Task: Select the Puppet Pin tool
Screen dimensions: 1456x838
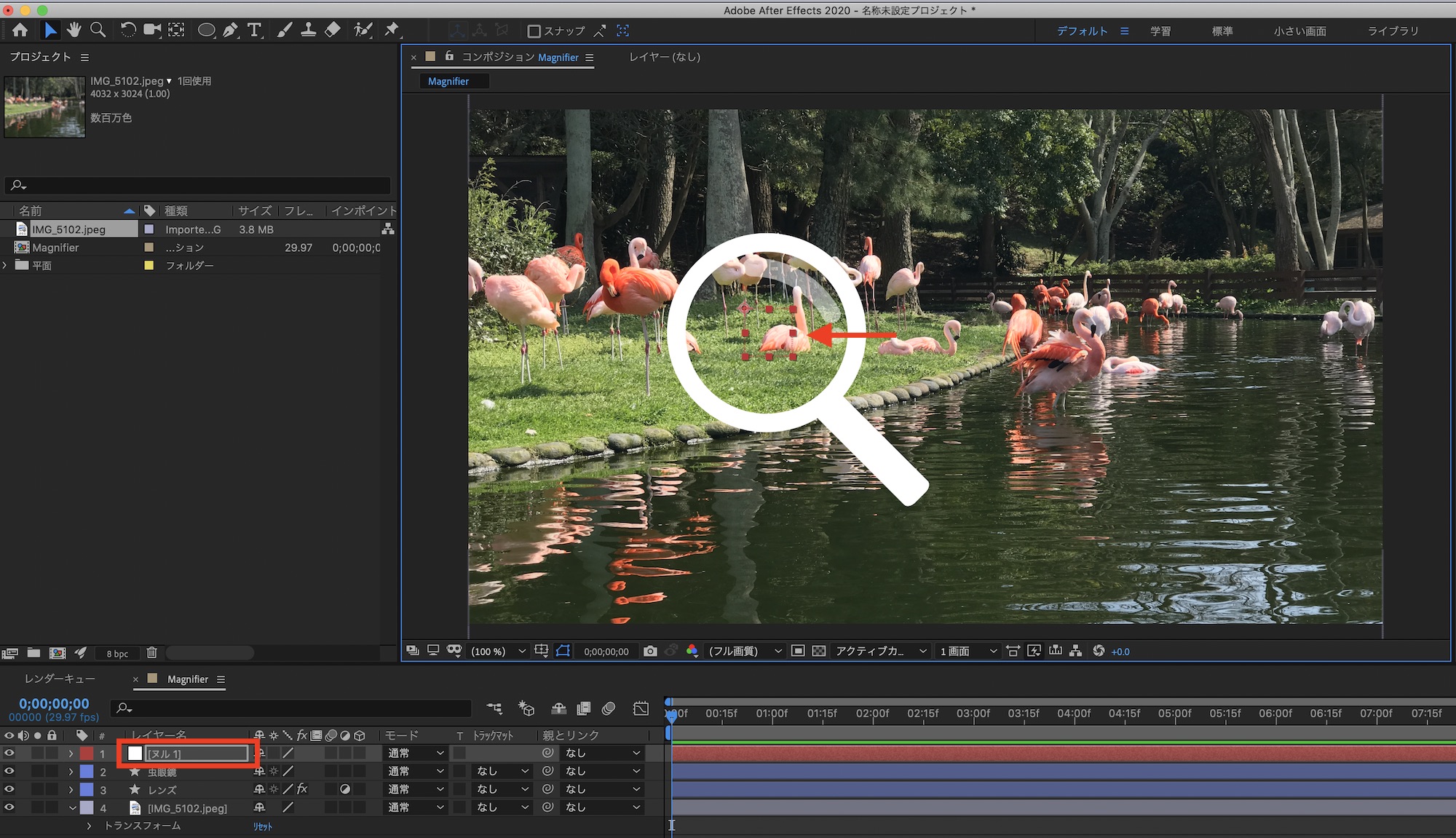Action: (x=392, y=30)
